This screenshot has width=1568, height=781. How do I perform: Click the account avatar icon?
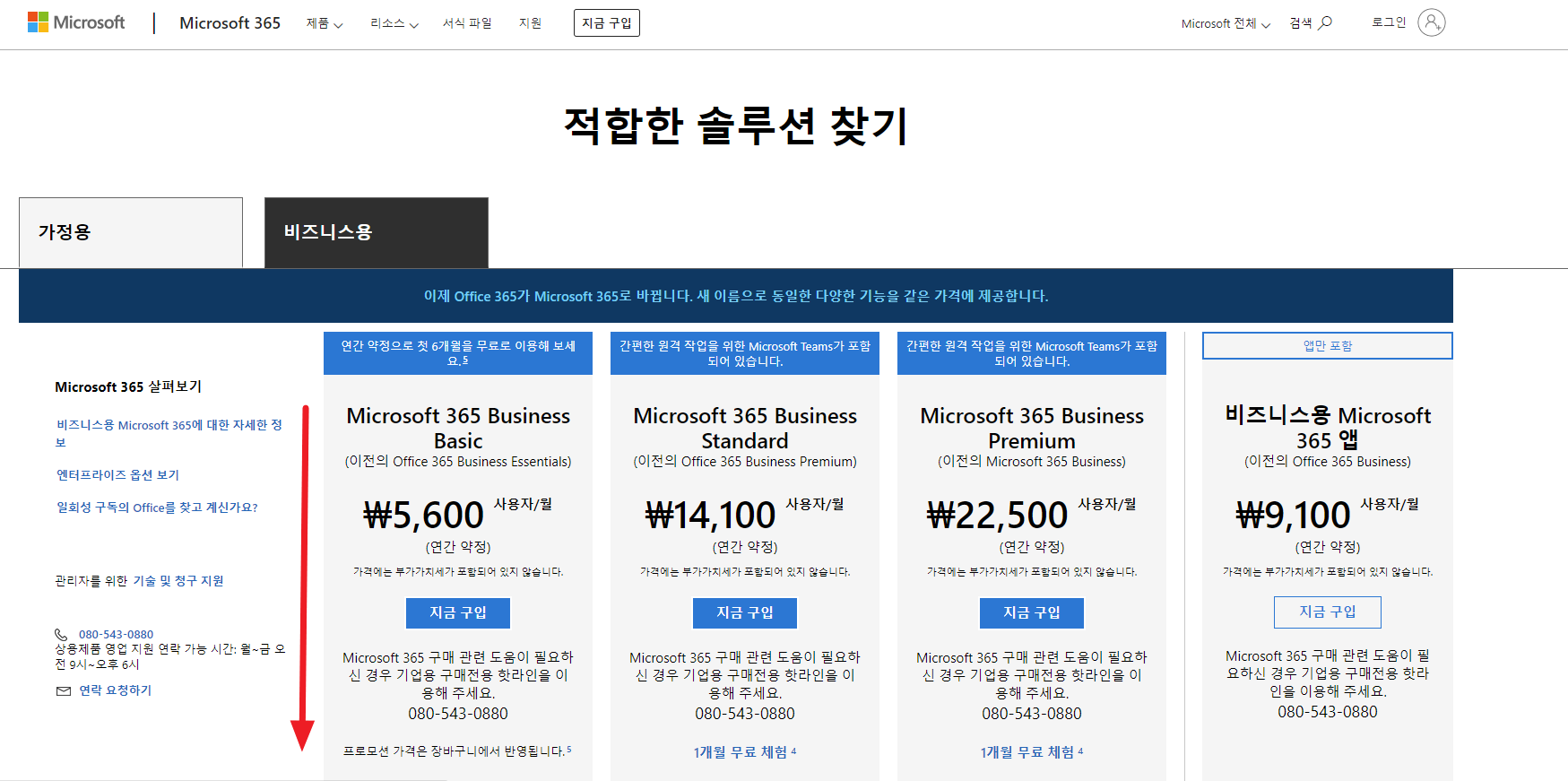[1432, 22]
